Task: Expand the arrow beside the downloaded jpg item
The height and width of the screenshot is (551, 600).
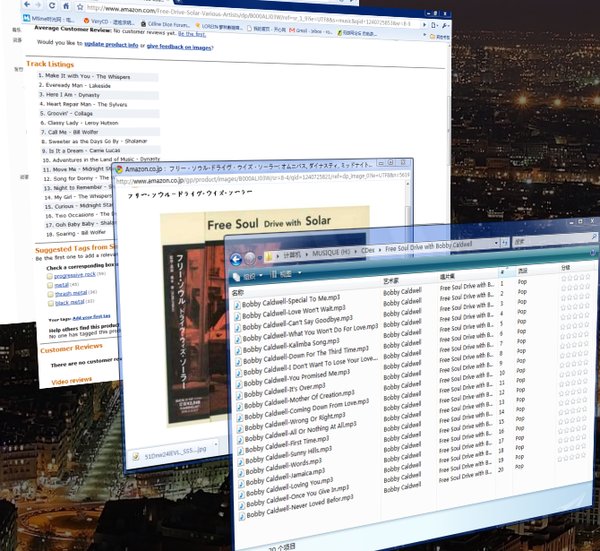Action: [x=215, y=444]
